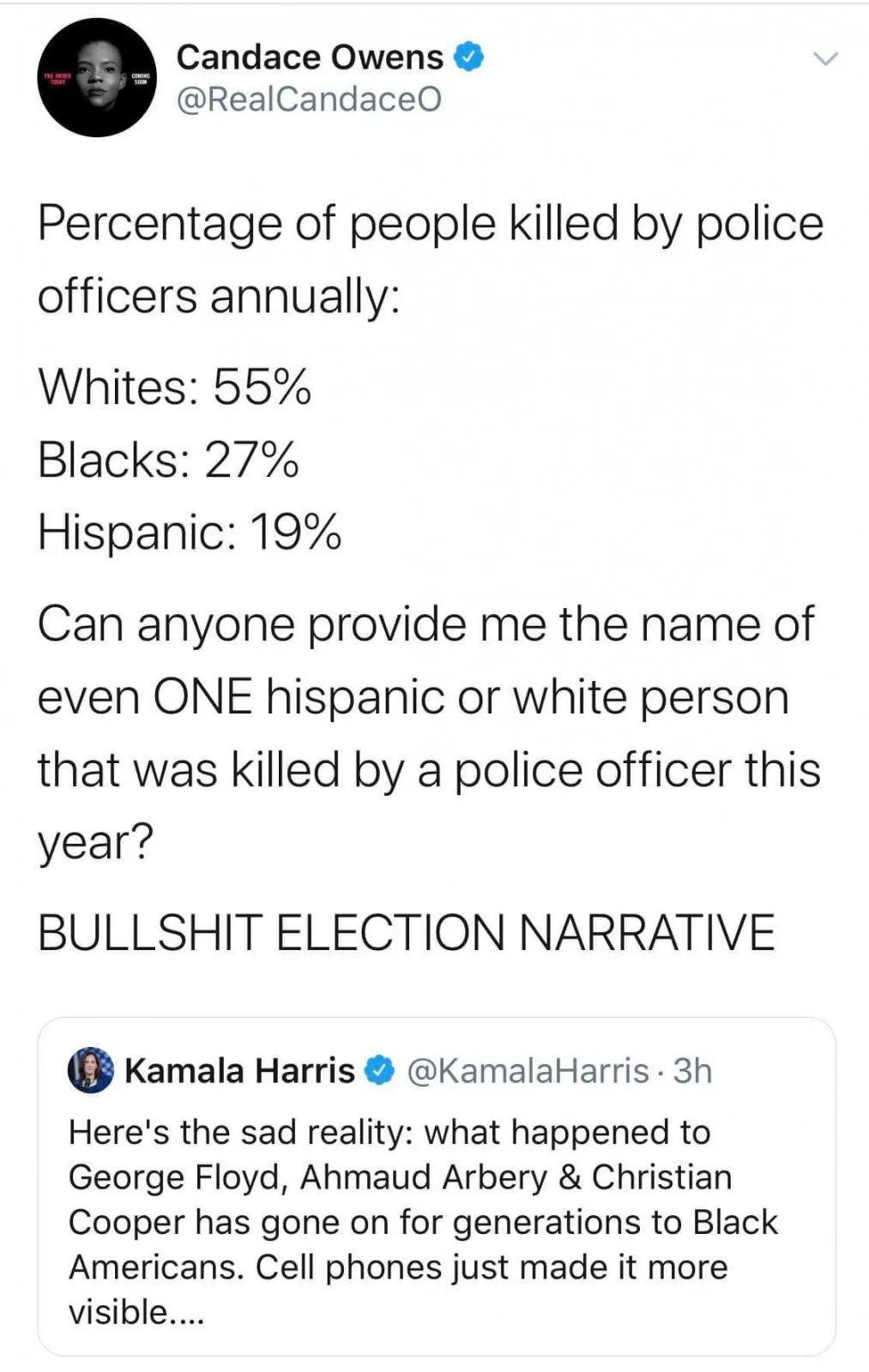Image resolution: width=869 pixels, height=1372 pixels.
Task: Click Kamala Harris' verified checkmark badge
Action: pyautogui.click(x=379, y=1070)
